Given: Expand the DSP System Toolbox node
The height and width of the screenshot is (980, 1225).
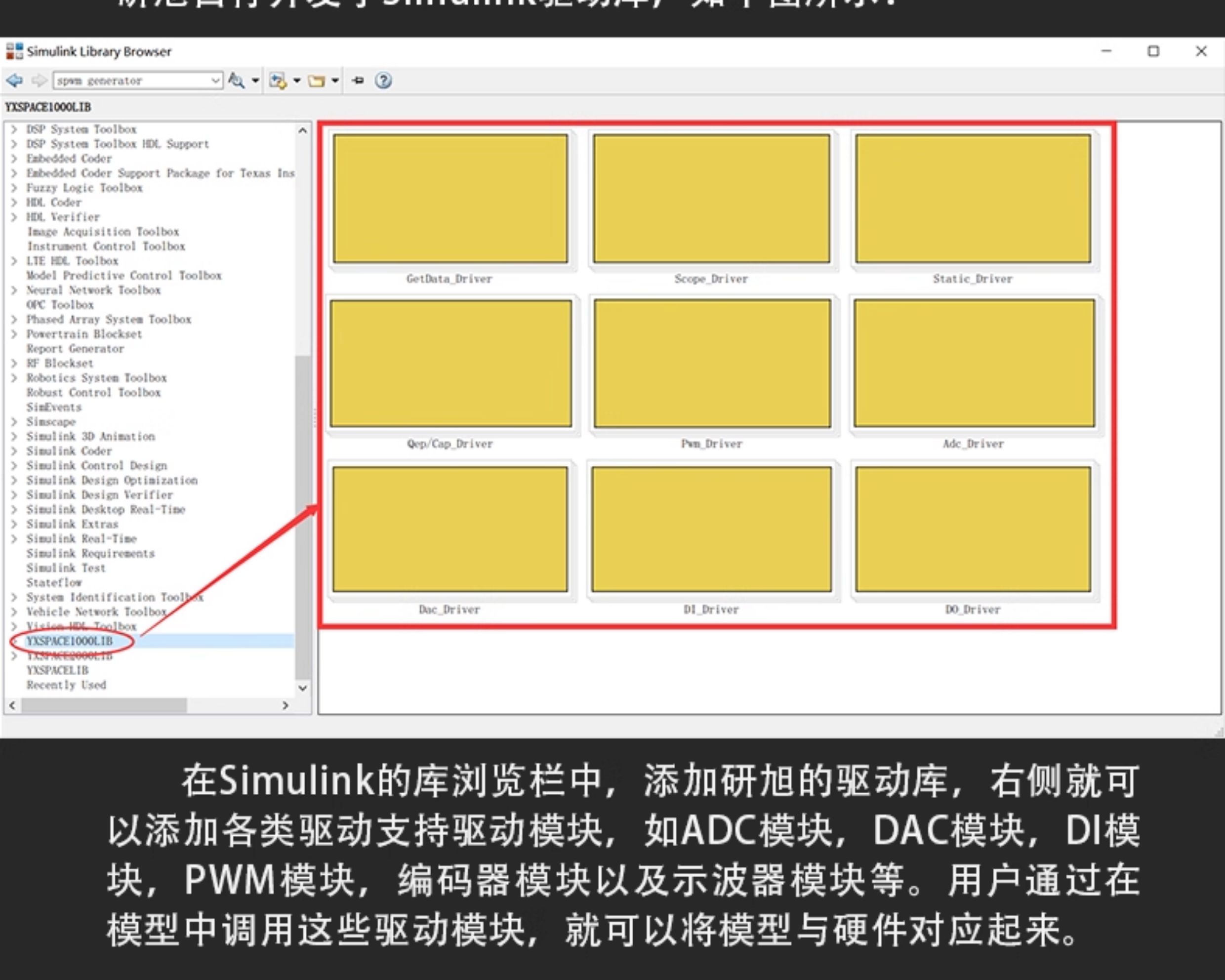Looking at the screenshot, I should tap(14, 129).
